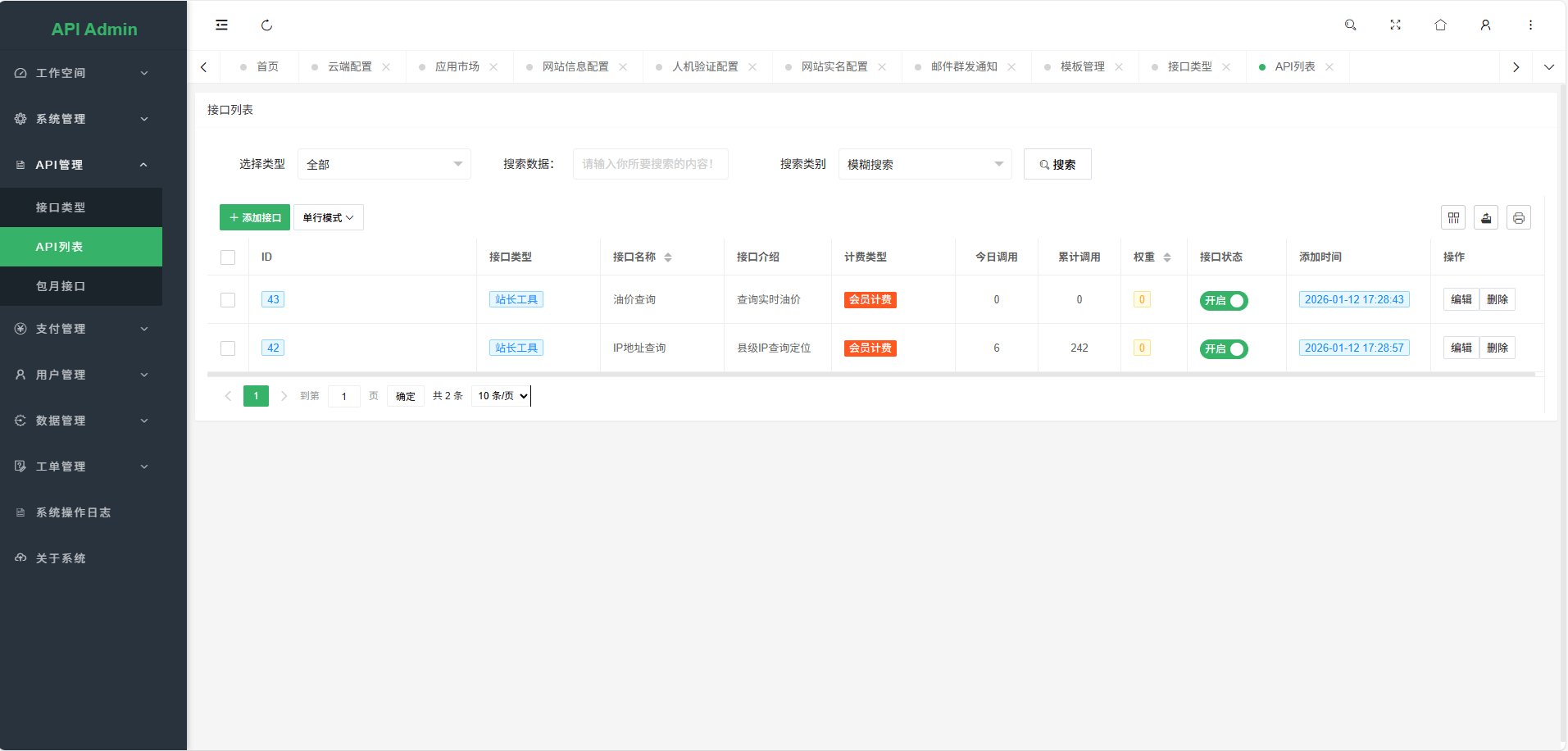
Task: Toggle sidebar with the menu collapse icon
Action: click(221, 25)
